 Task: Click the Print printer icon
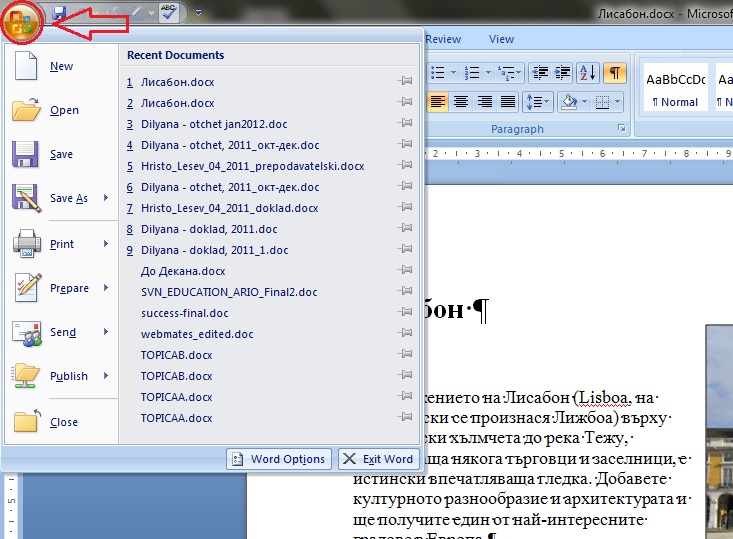point(27,244)
